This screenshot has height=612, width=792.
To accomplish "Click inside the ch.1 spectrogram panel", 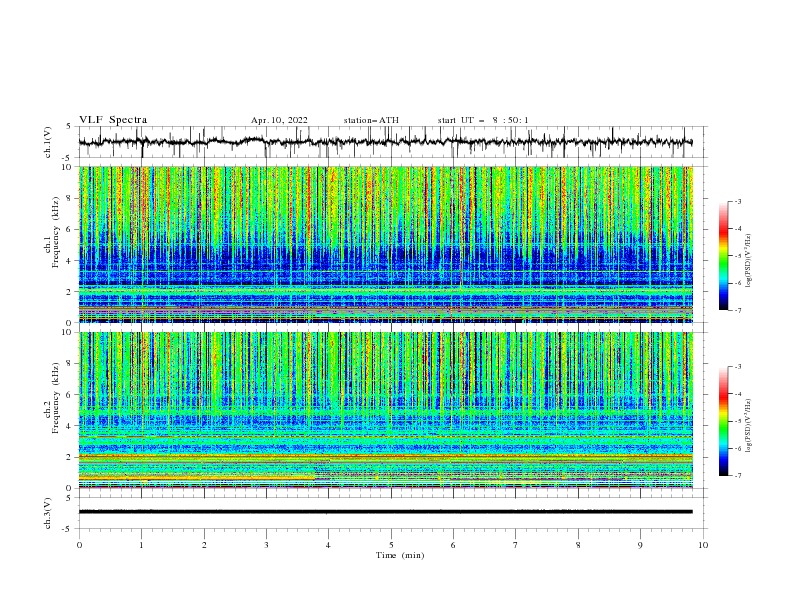I will (386, 244).
